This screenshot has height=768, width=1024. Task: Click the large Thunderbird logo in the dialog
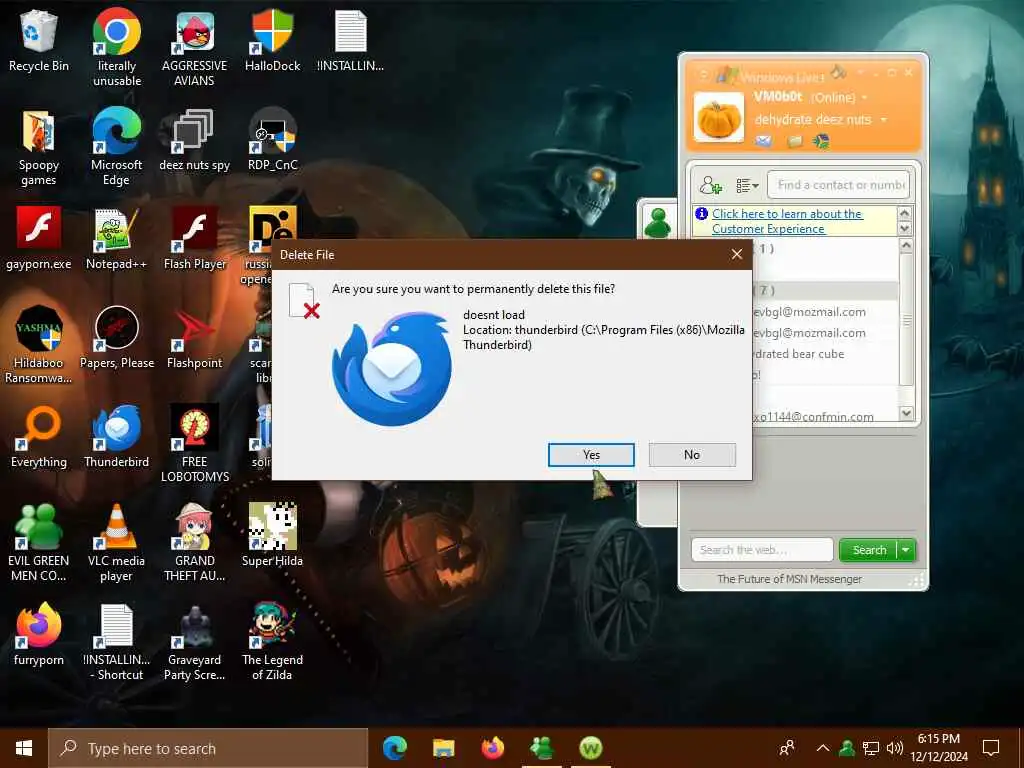click(x=391, y=369)
